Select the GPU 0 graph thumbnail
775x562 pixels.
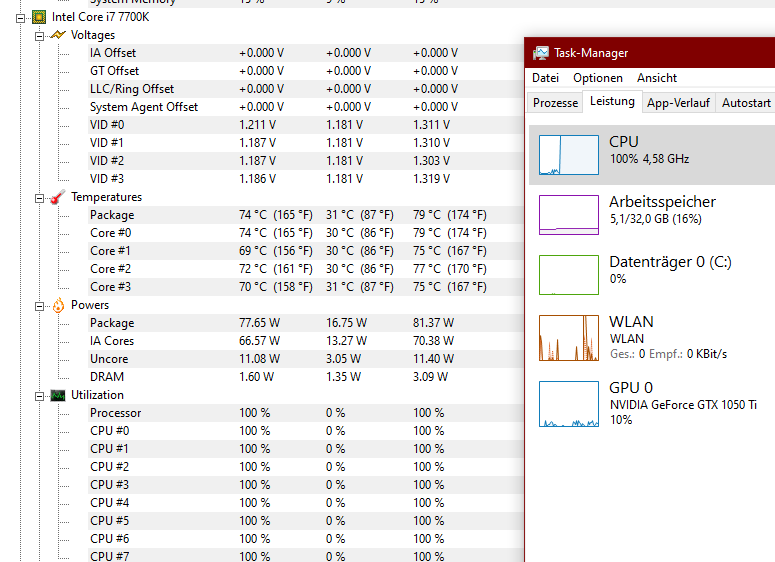[569, 404]
